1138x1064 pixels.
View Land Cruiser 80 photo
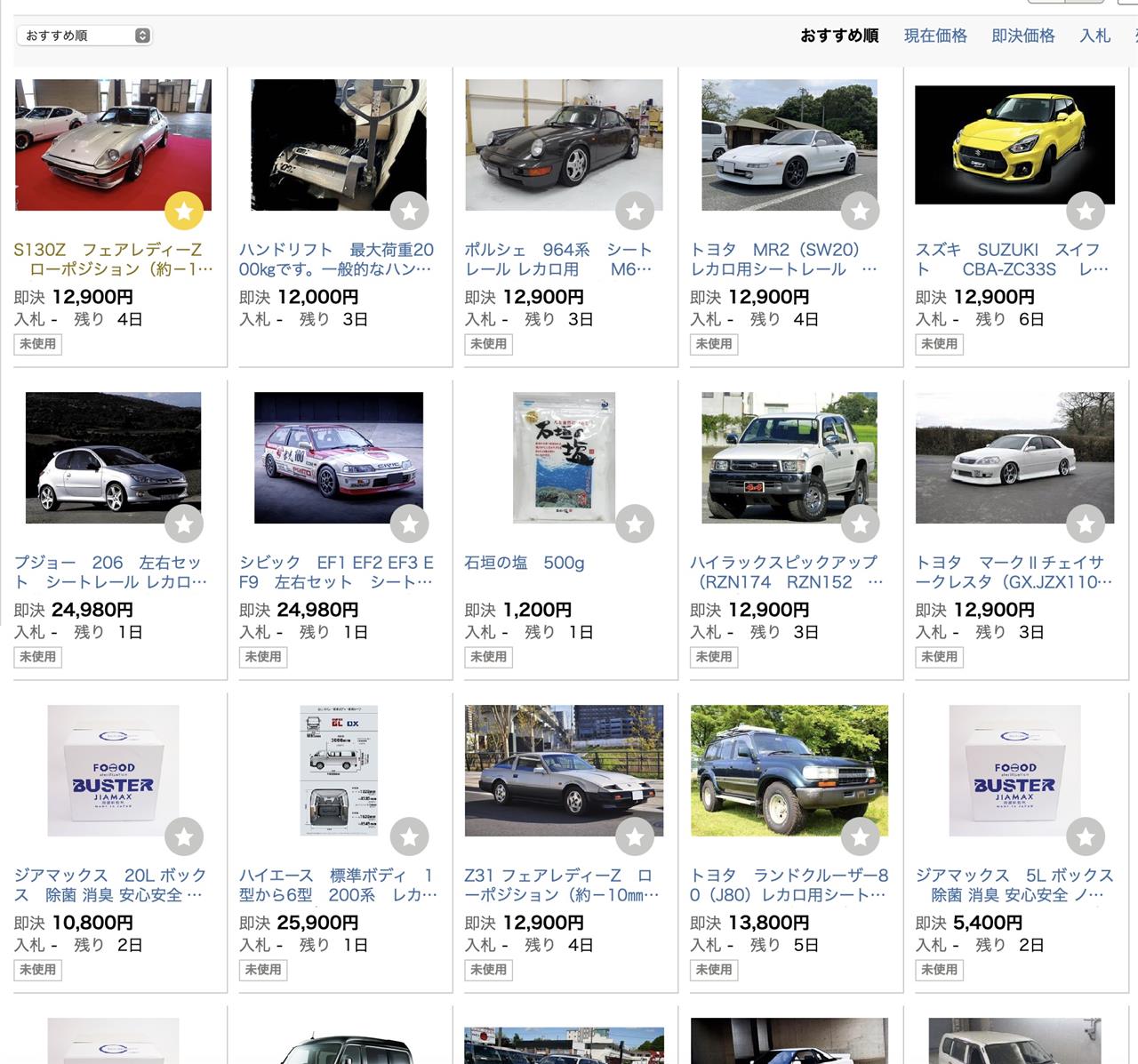click(789, 771)
